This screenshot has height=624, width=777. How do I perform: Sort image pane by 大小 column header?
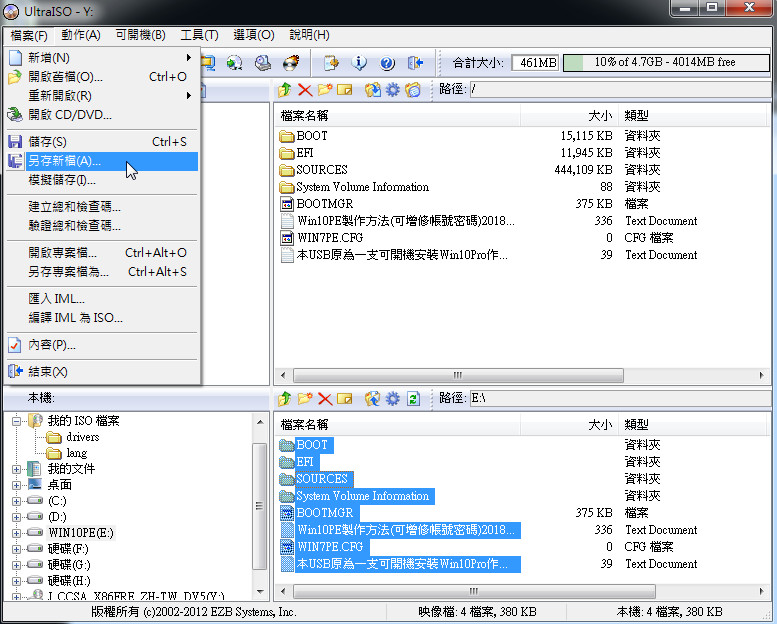pyautogui.click(x=569, y=116)
